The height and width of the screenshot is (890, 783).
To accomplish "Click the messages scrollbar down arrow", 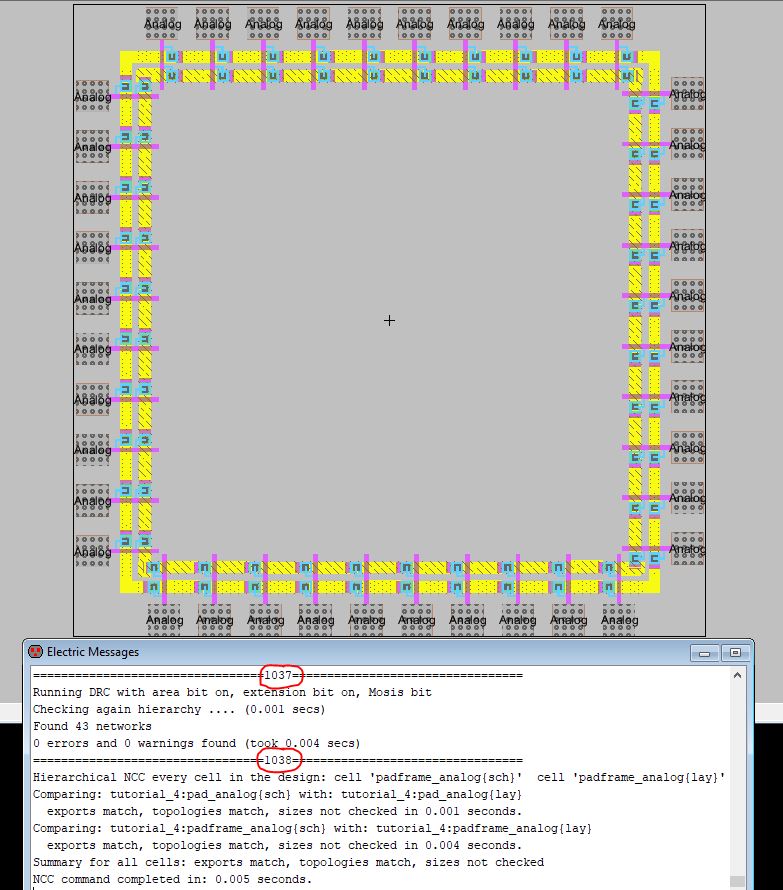I will 737,882.
